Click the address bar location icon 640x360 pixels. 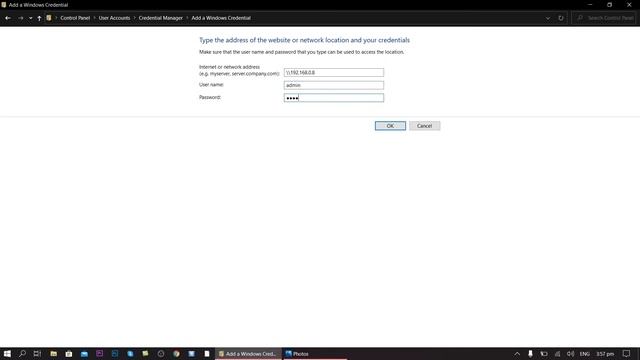(49, 18)
